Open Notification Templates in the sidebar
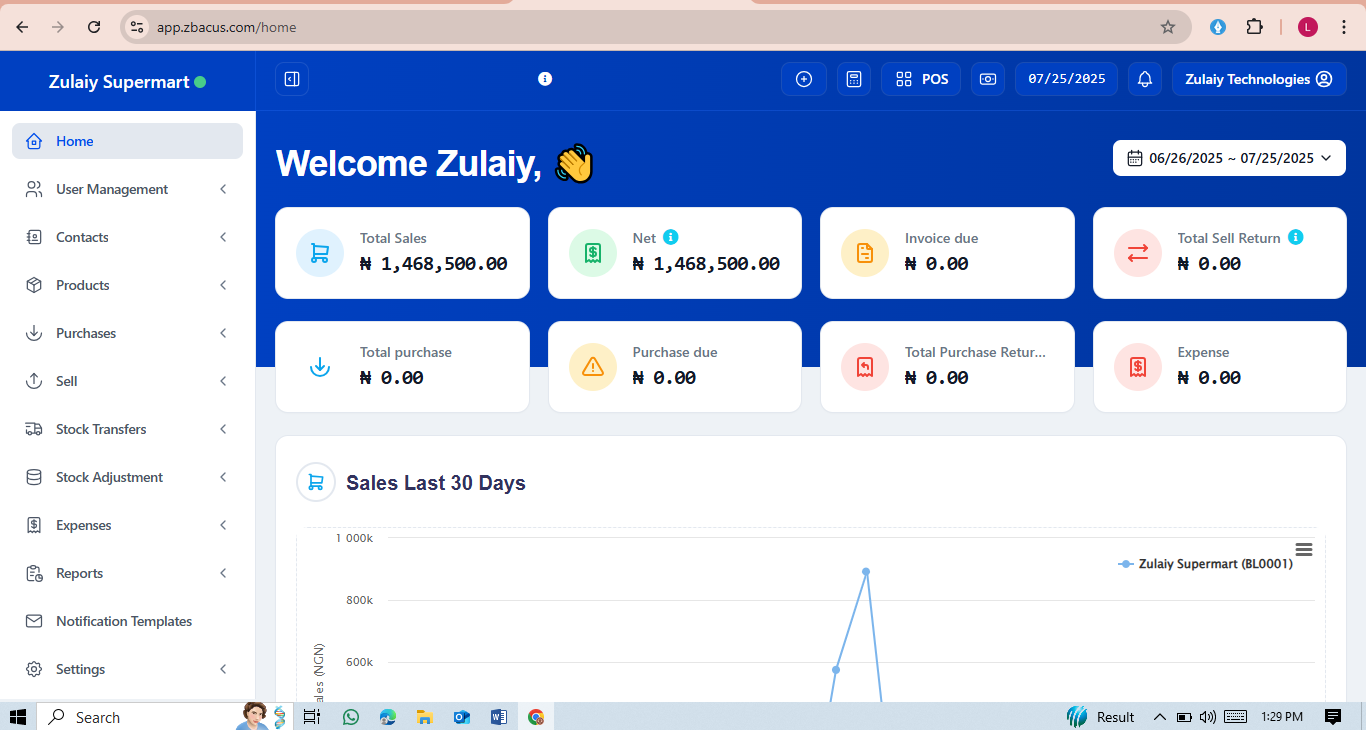The image size is (1366, 730). [x=124, y=621]
